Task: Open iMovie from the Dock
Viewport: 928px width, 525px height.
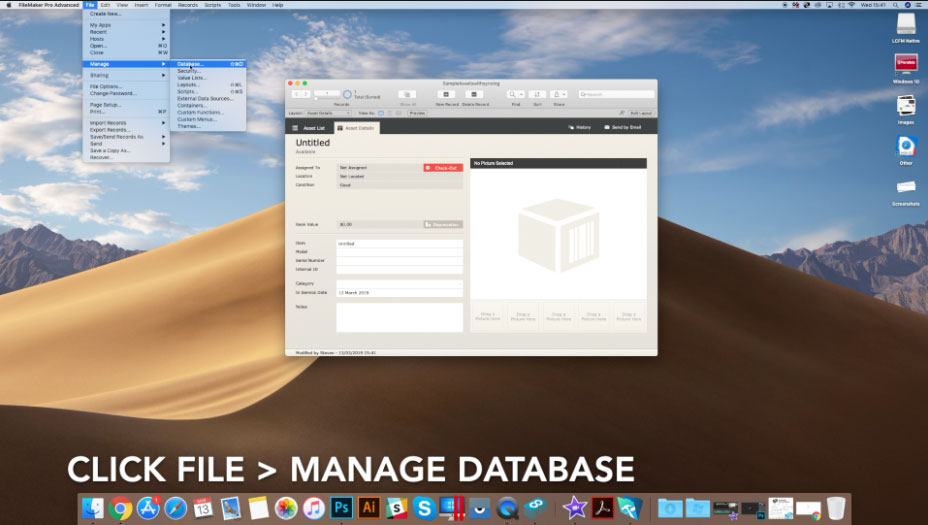Action: [575, 508]
